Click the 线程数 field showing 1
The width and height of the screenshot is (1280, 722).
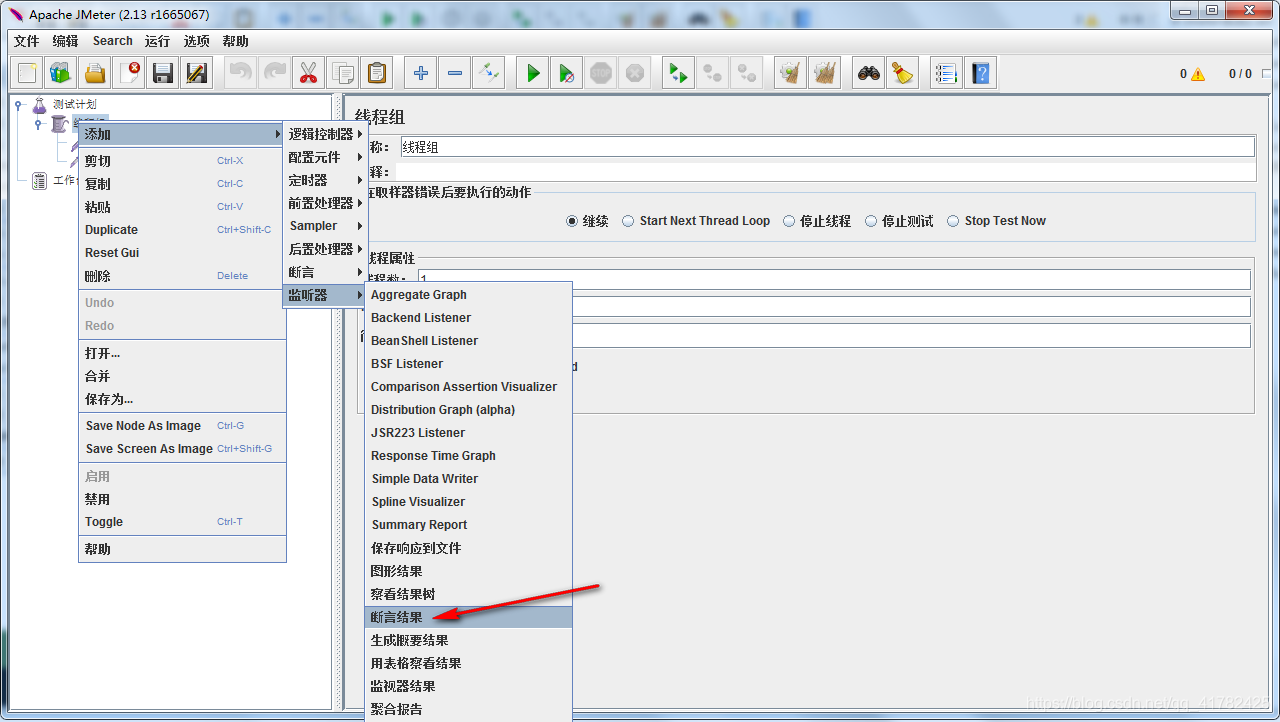click(x=834, y=279)
